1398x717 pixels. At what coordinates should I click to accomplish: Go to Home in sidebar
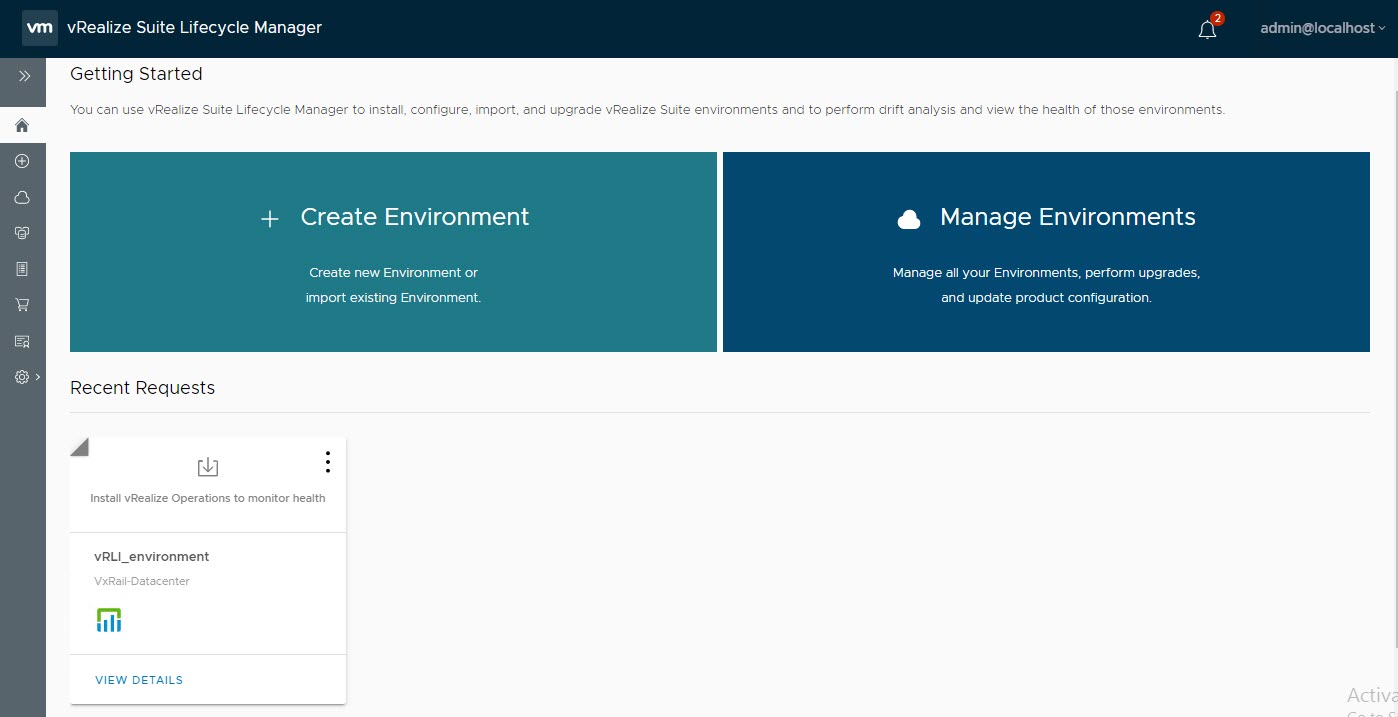[22, 125]
